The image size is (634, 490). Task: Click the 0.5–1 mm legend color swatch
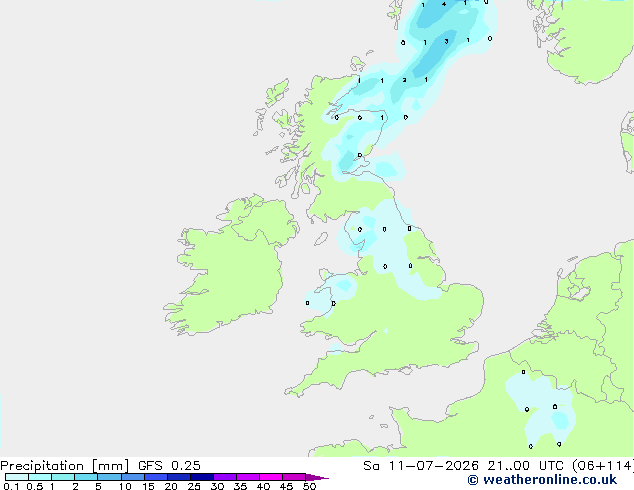point(40,477)
